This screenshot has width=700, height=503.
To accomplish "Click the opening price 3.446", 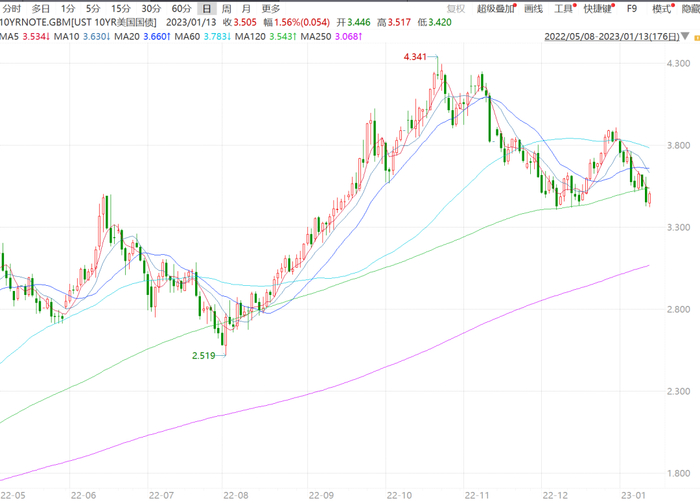I will coord(359,22).
